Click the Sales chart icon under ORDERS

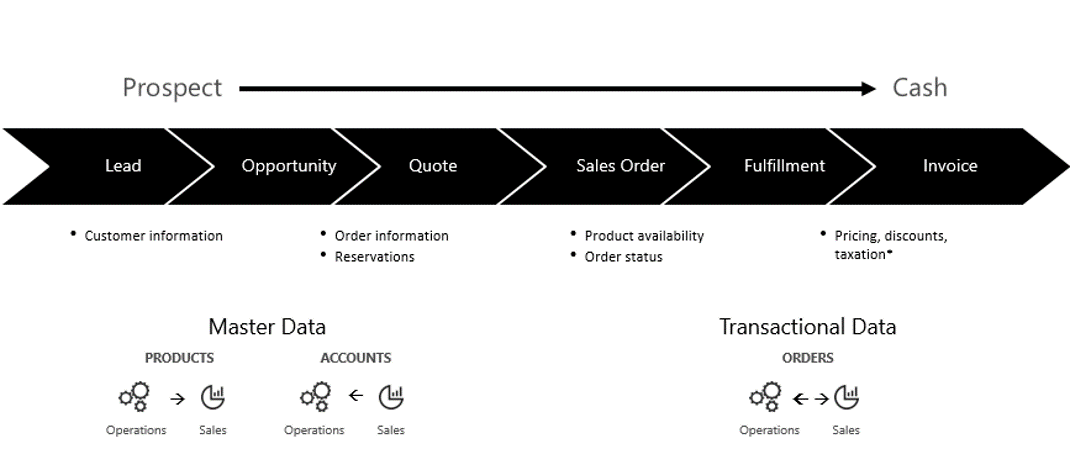point(846,397)
